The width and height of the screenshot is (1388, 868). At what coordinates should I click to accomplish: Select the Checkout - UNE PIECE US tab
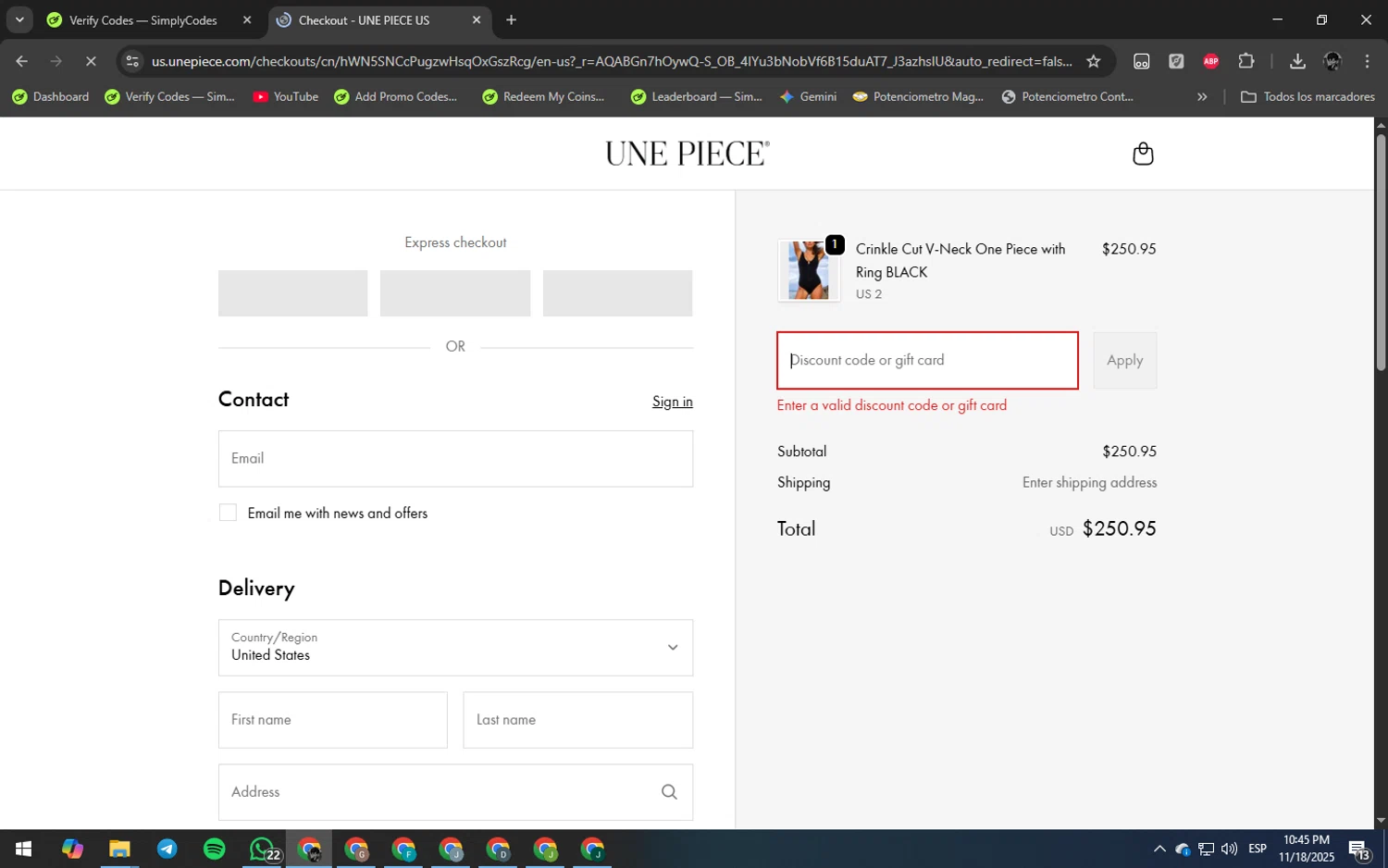(364, 19)
